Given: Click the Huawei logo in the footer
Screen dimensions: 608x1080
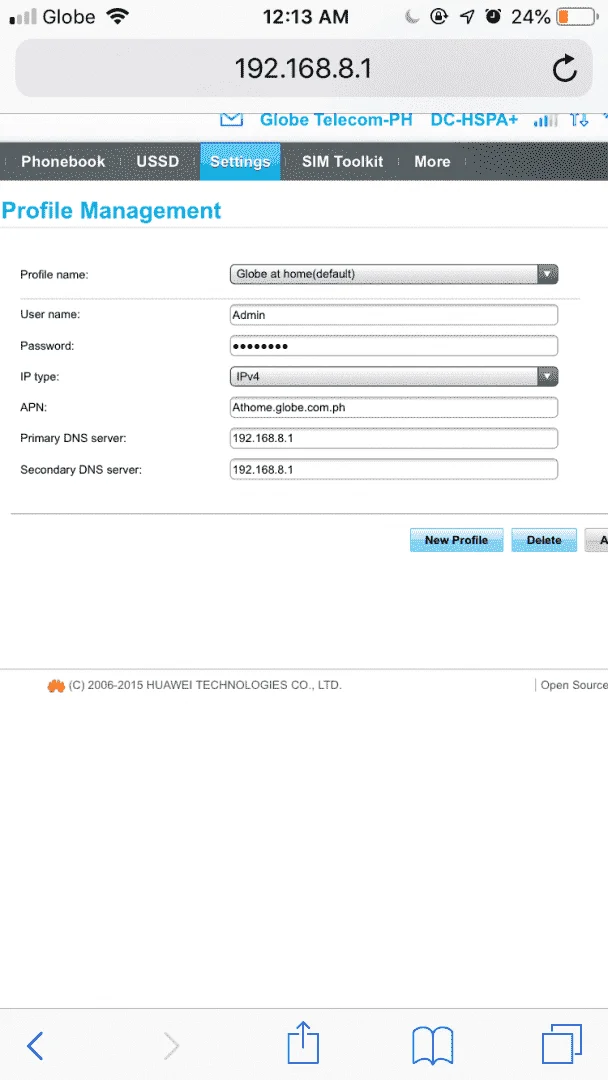Looking at the screenshot, I should click(56, 685).
